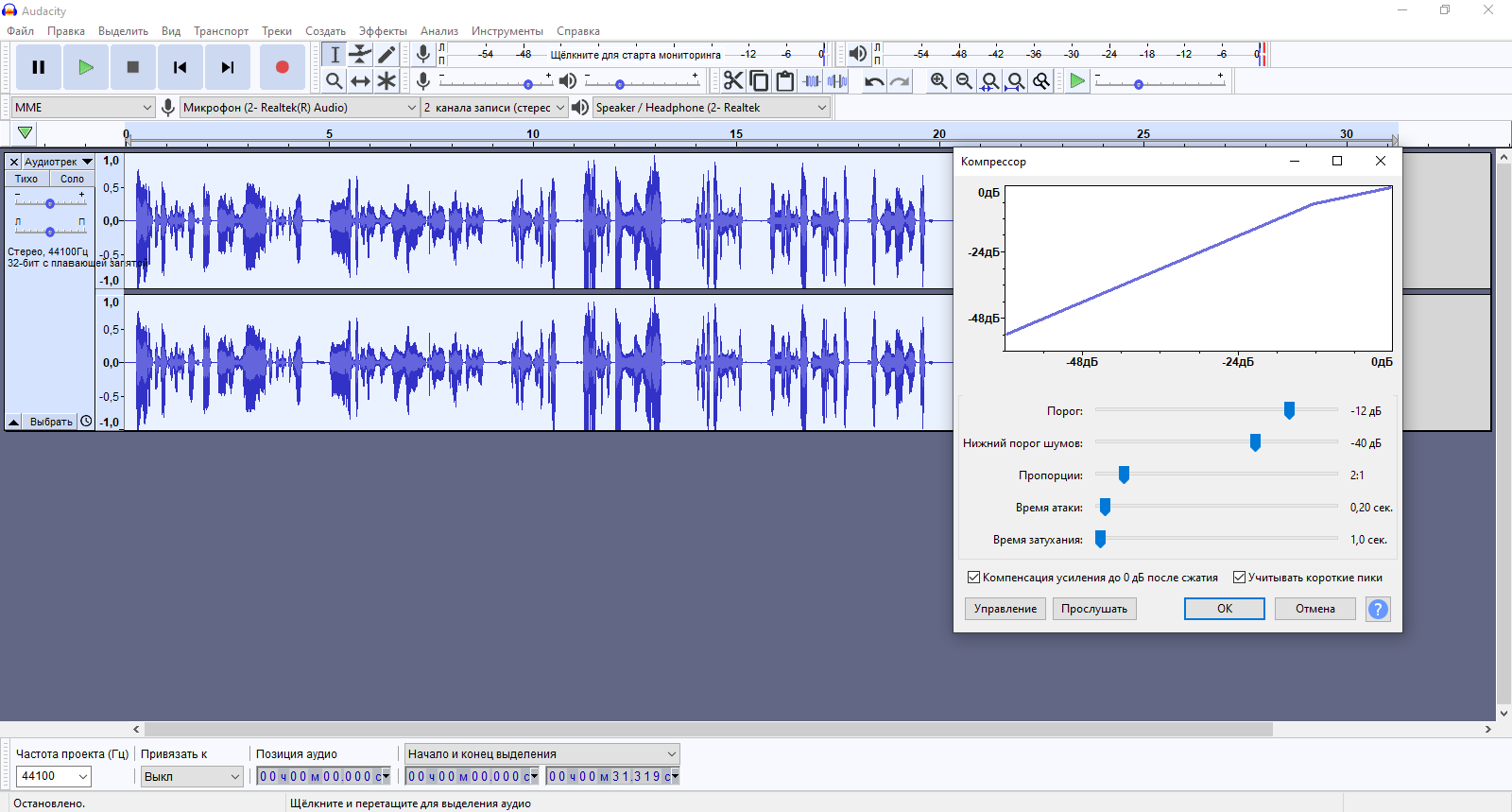Click the Cut scissors icon
Image resolution: width=1512 pixels, height=812 pixels.
pyautogui.click(x=733, y=81)
